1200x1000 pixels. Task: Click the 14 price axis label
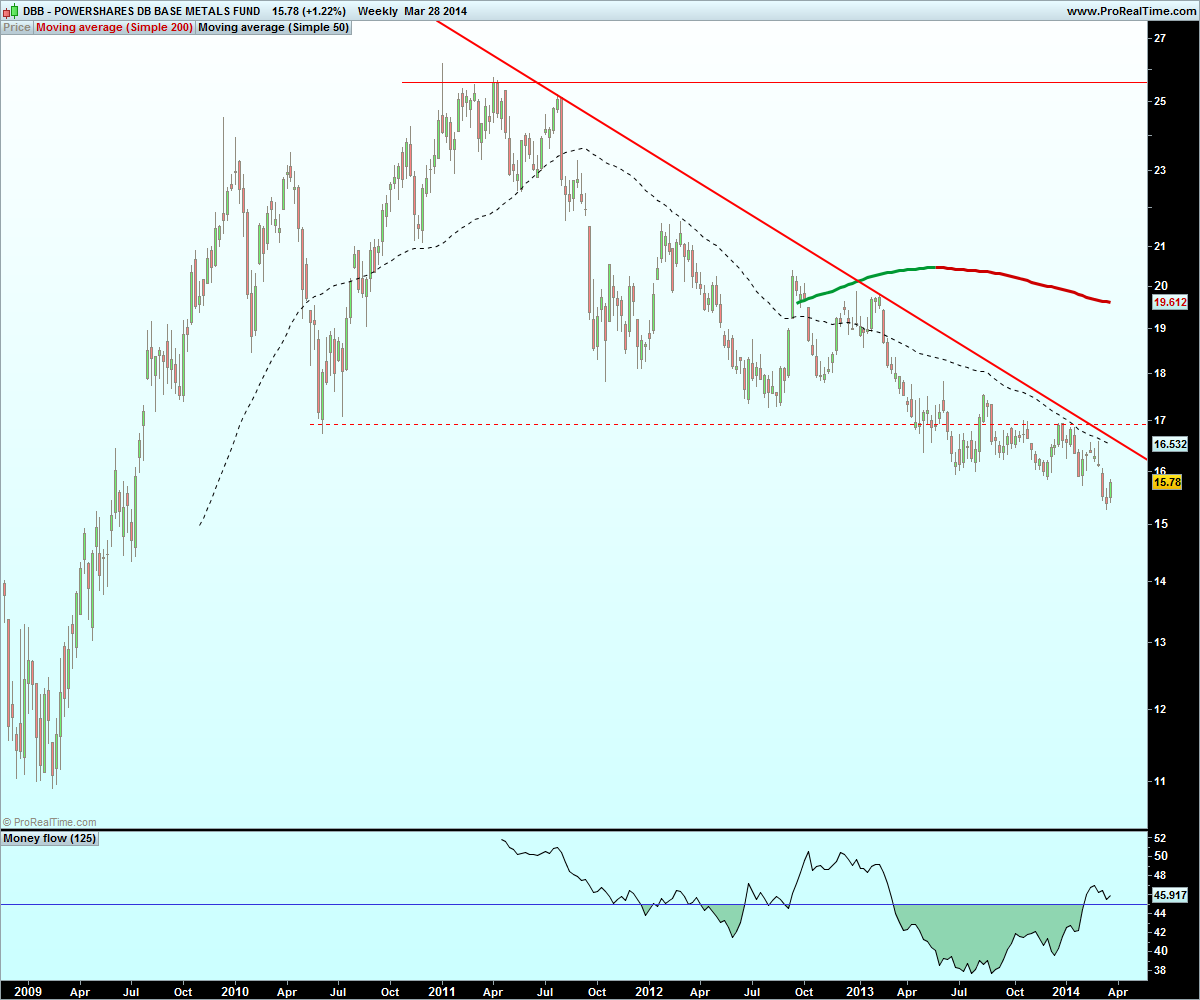(1160, 581)
